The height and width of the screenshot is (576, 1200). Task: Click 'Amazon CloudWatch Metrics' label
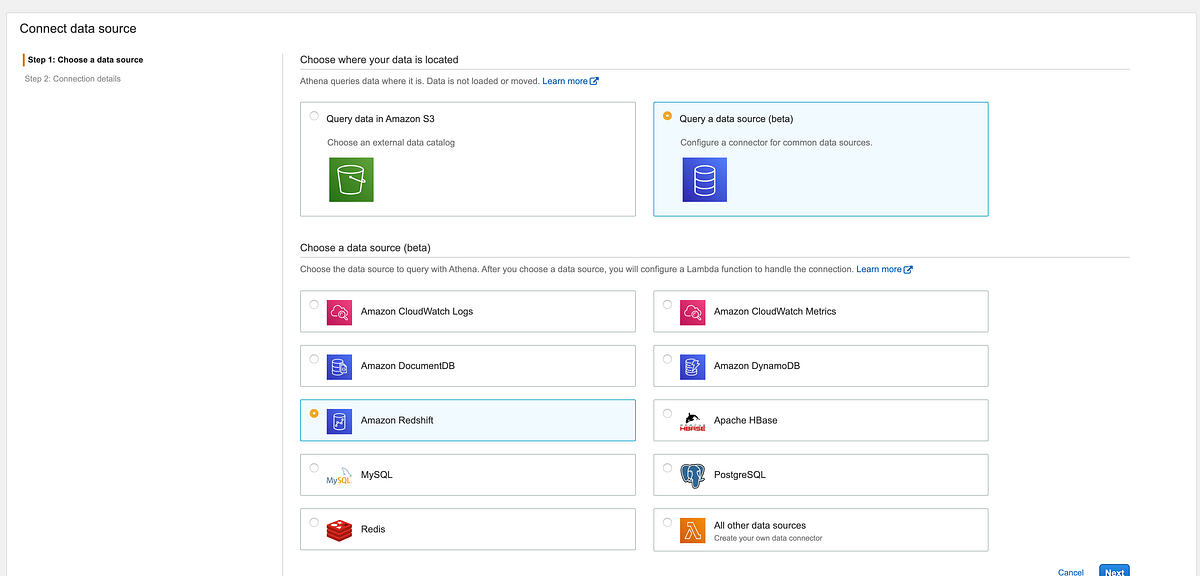click(775, 312)
